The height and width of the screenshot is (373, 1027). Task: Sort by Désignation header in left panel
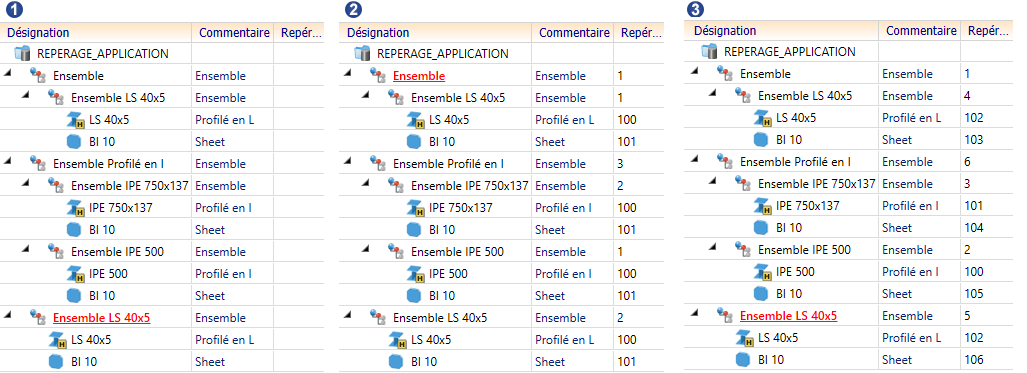pyautogui.click(x=96, y=33)
